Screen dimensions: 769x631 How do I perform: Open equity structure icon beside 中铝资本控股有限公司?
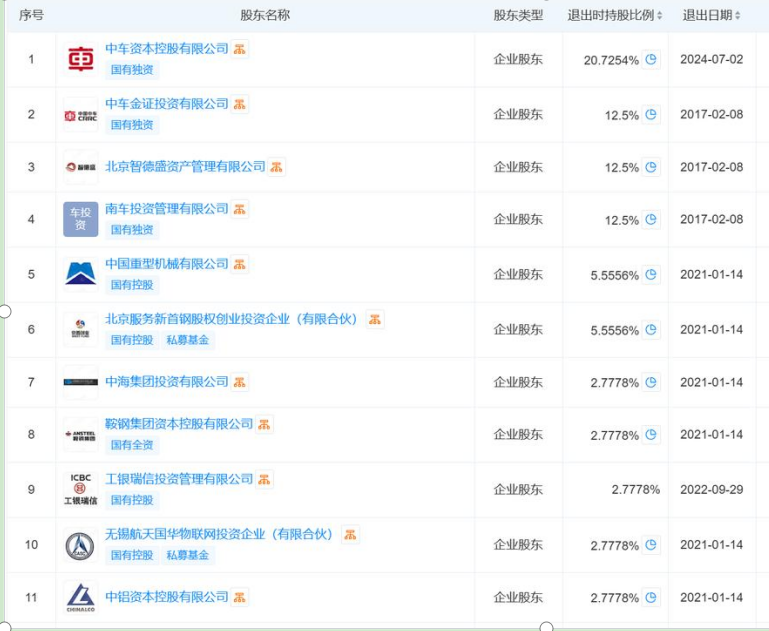click(239, 597)
